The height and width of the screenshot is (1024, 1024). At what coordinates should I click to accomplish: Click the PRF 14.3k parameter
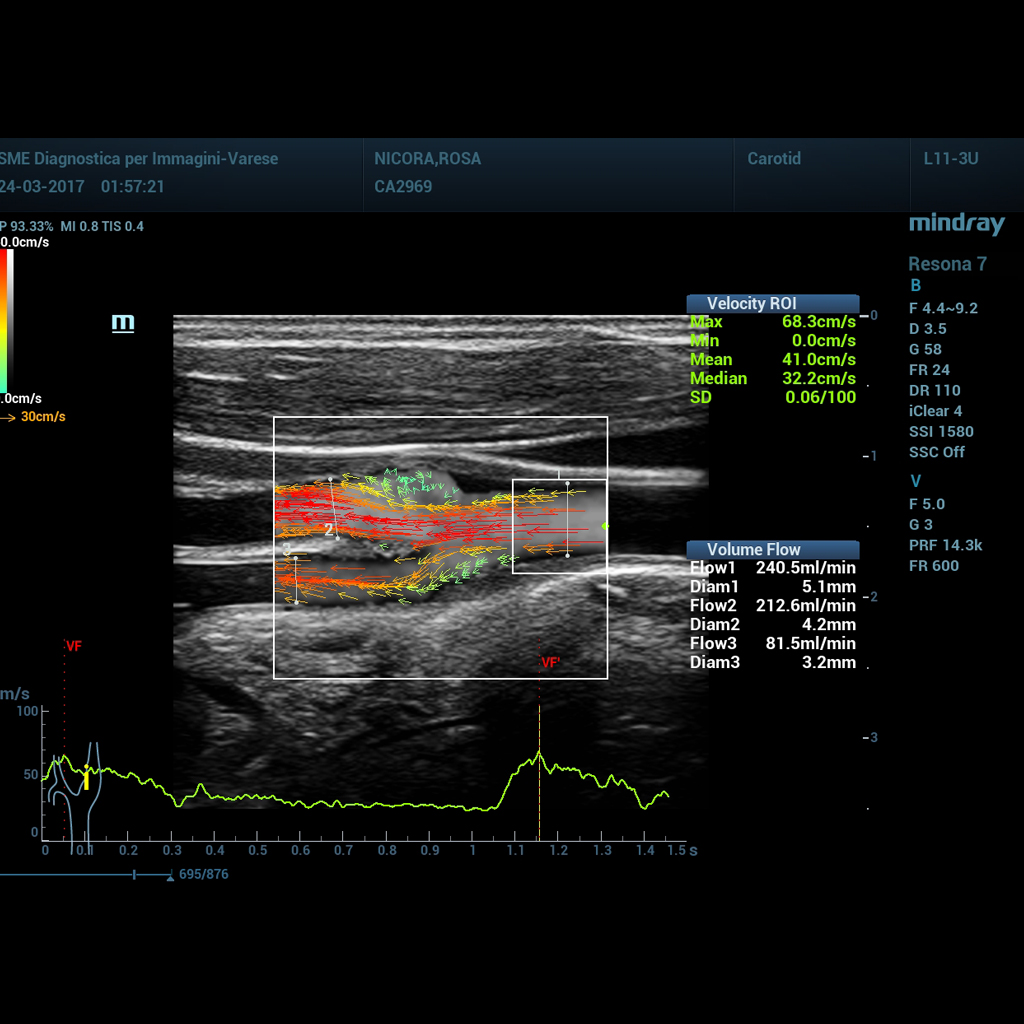pos(946,545)
